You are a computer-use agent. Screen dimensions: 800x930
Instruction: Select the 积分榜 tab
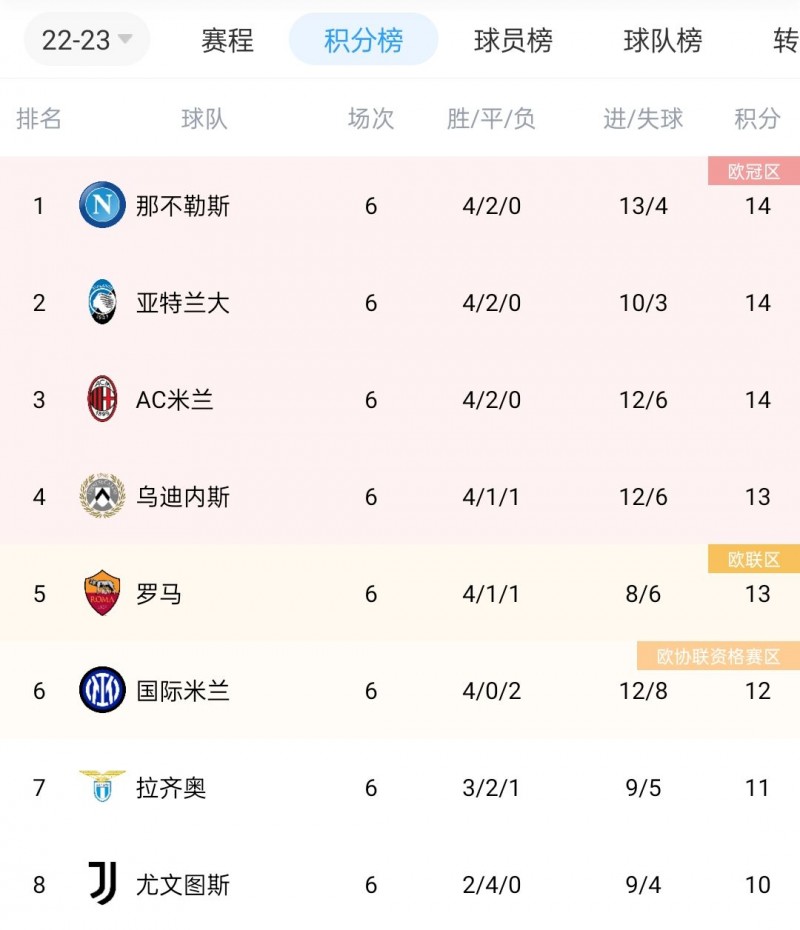363,41
